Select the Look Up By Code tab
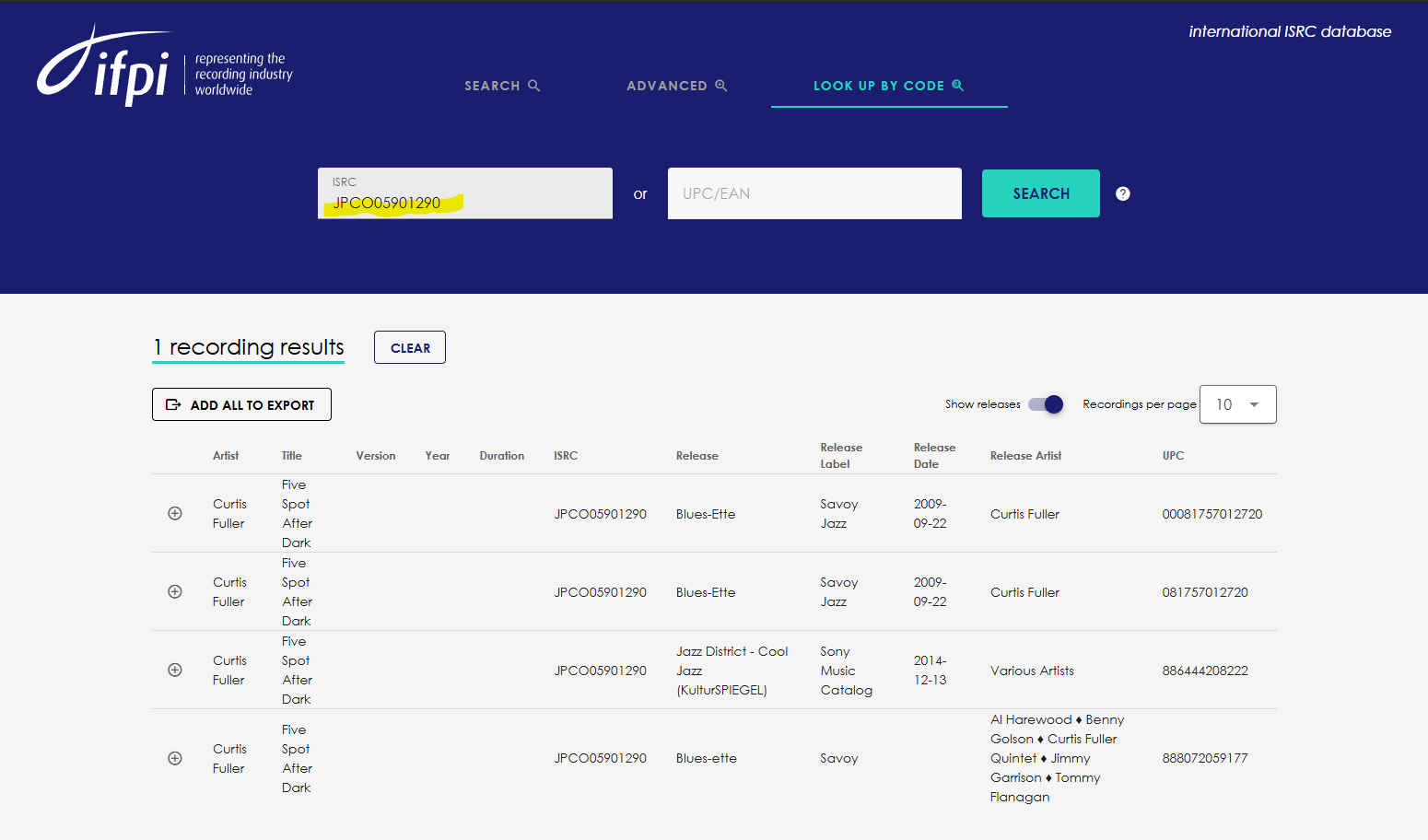This screenshot has width=1428, height=840. click(888, 86)
